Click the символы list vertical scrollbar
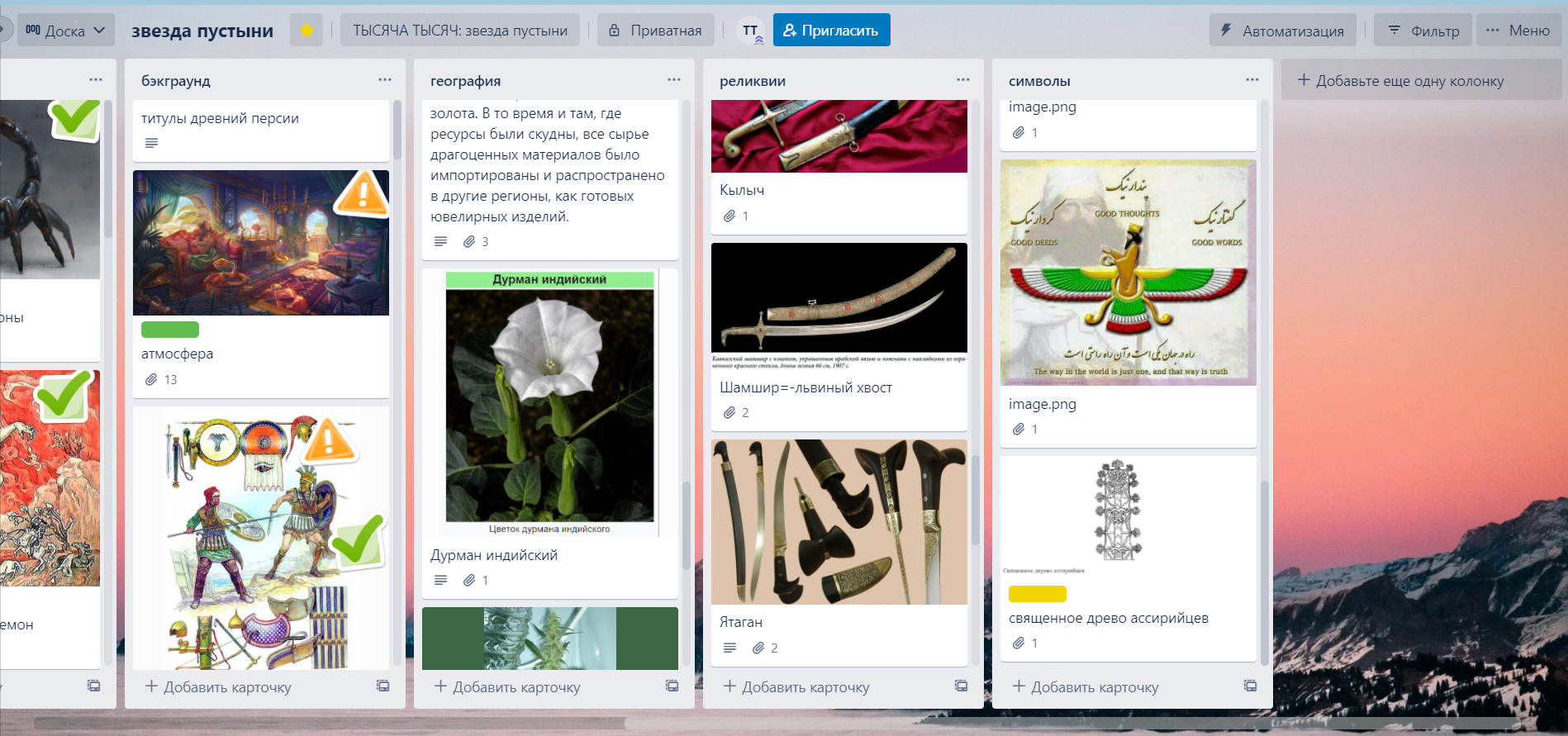 pos(1265,573)
